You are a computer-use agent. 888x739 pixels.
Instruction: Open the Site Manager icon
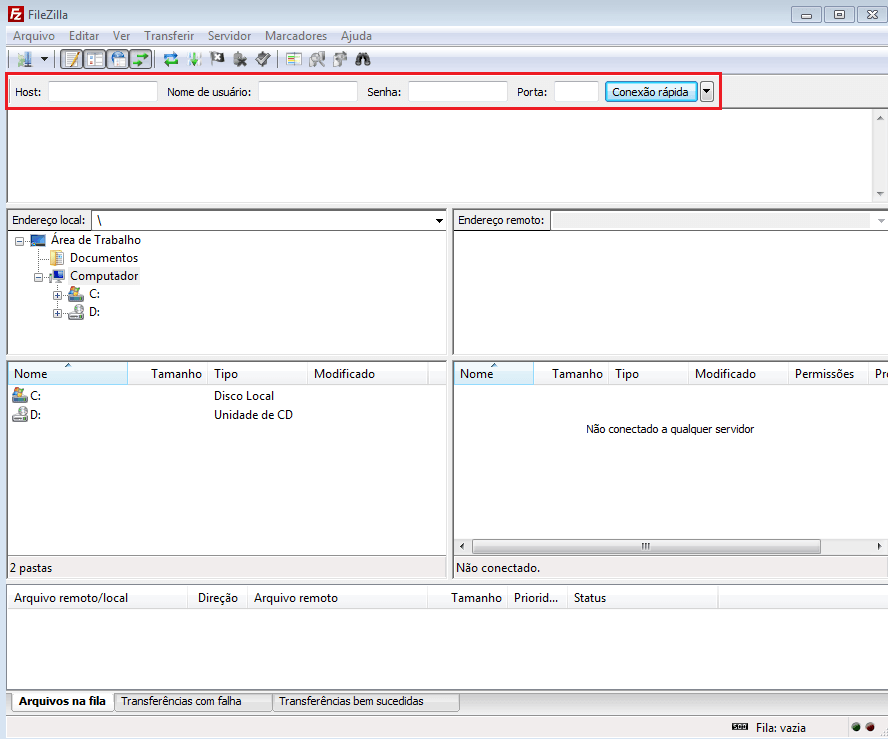pos(23,59)
